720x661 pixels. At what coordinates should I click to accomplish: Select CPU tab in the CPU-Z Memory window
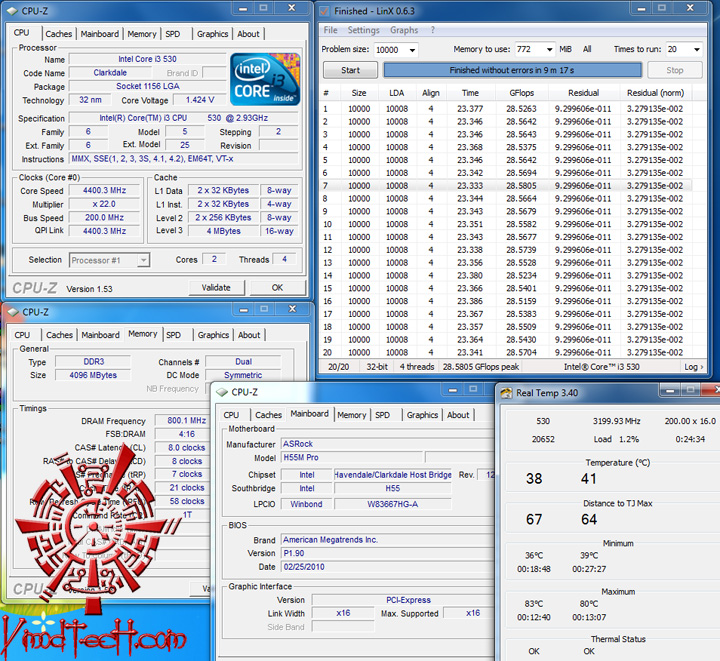22,335
